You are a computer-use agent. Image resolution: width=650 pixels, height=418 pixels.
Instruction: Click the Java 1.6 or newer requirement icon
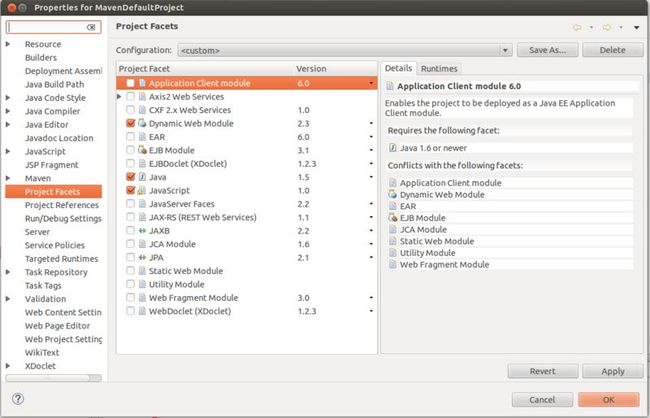coord(392,148)
